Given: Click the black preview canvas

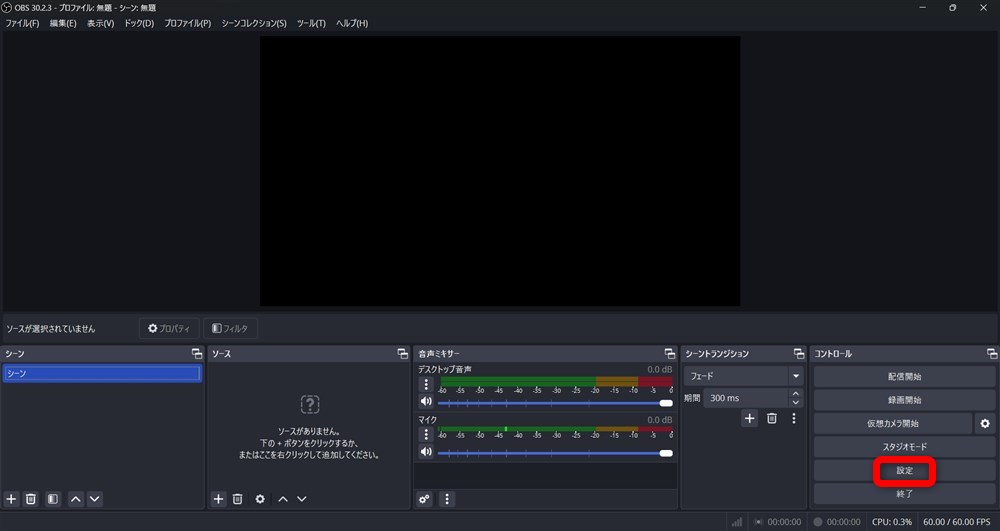Looking at the screenshot, I should [500, 171].
